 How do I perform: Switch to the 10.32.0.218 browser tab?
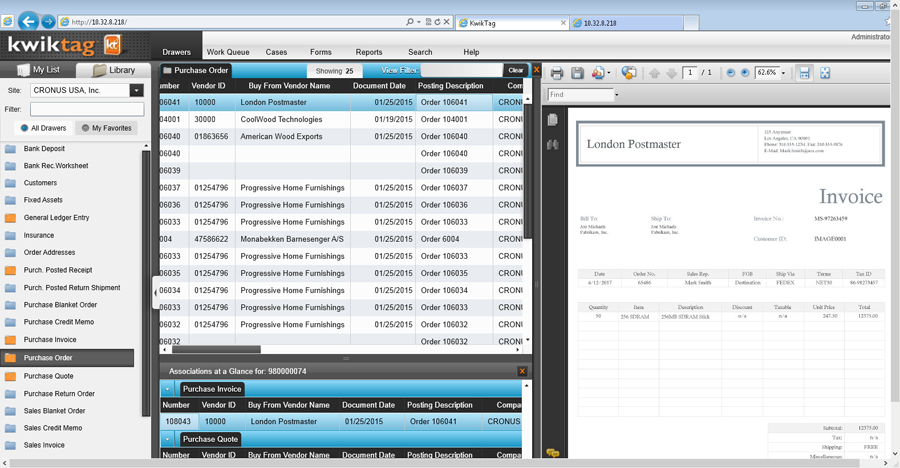click(x=627, y=23)
